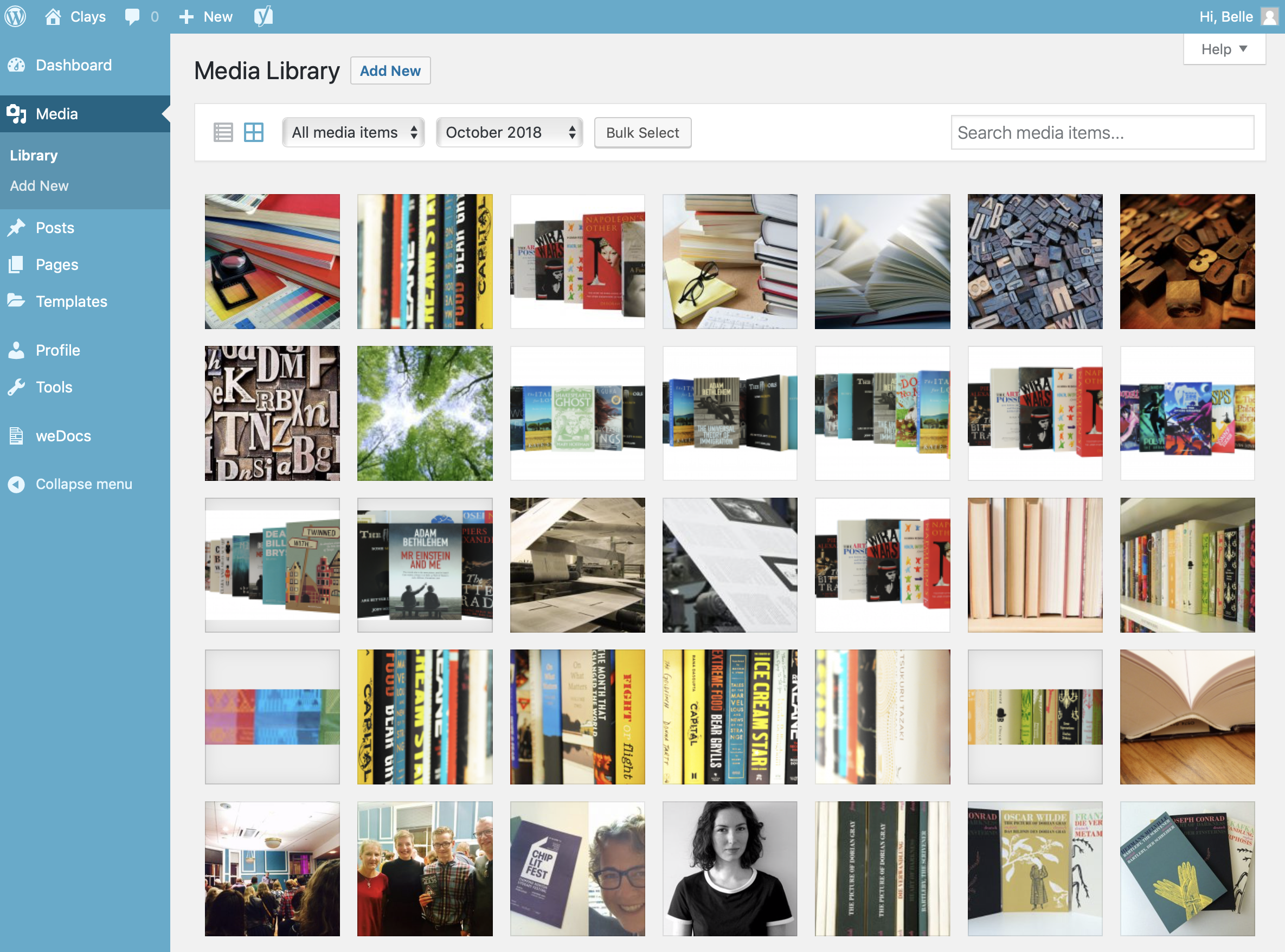1285x952 pixels.
Task: Click the Bulk Select button
Action: click(642, 132)
